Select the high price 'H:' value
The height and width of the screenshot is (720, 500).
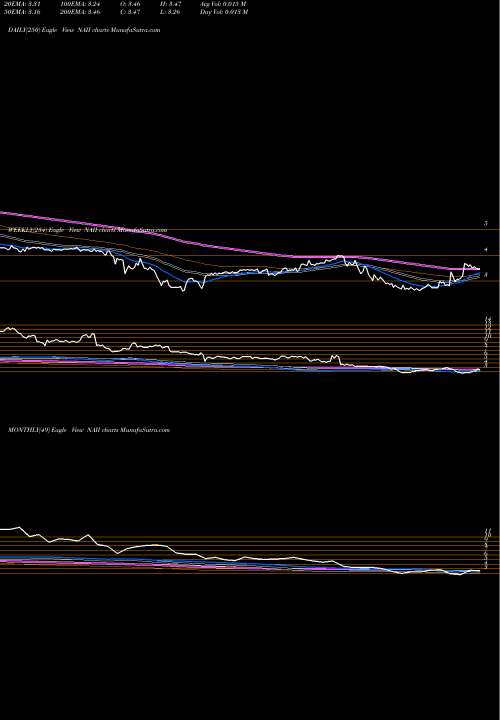click(x=170, y=4)
